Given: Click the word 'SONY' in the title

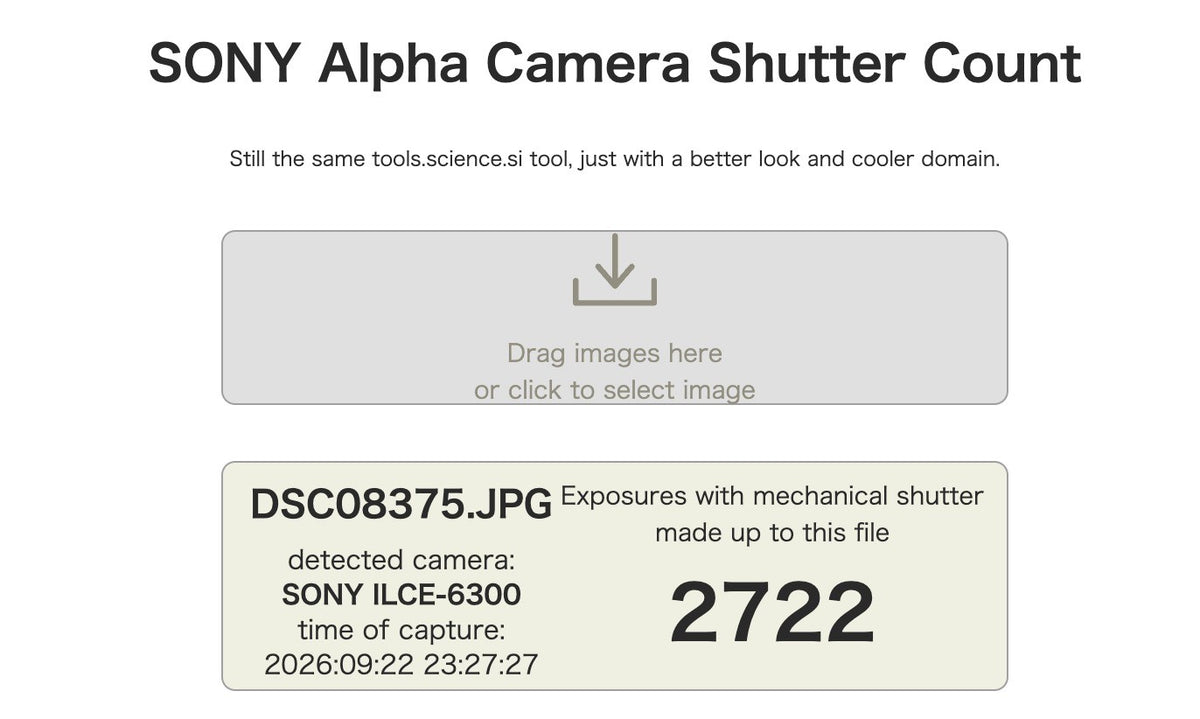Looking at the screenshot, I should click(224, 64).
